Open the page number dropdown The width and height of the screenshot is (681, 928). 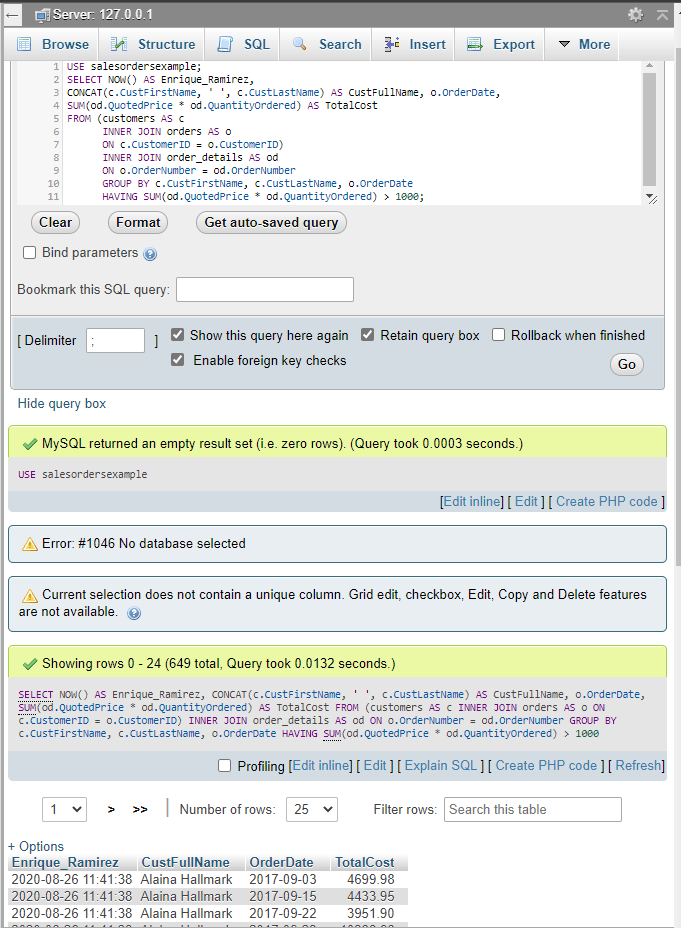point(64,810)
